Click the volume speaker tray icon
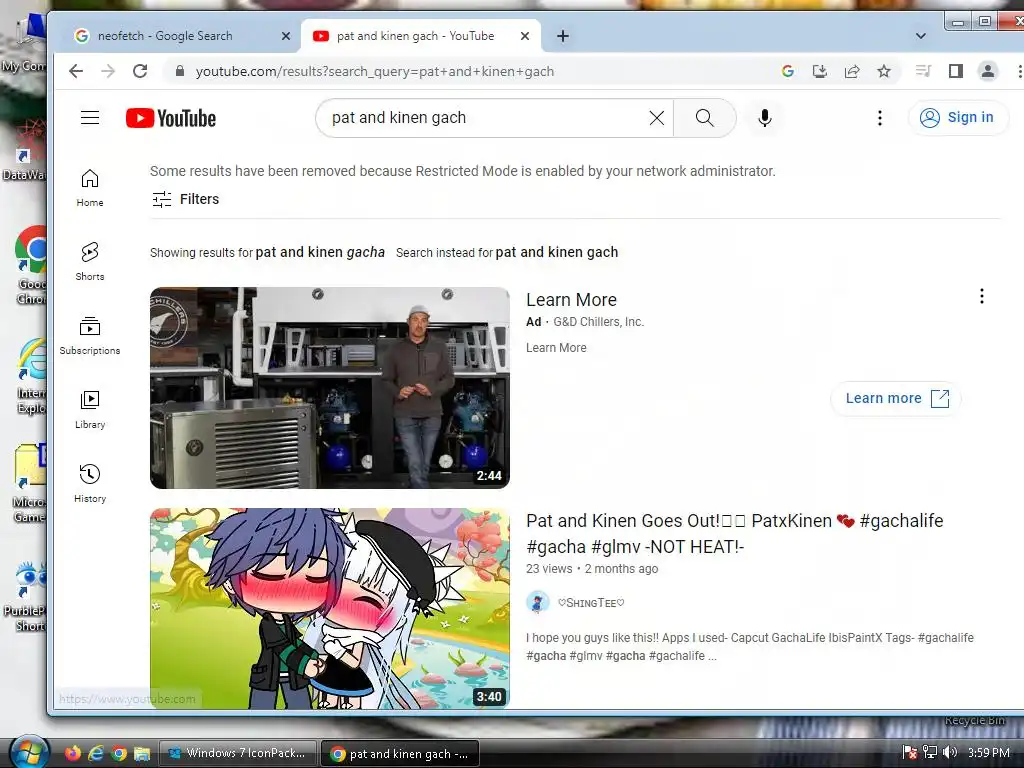 [950, 753]
